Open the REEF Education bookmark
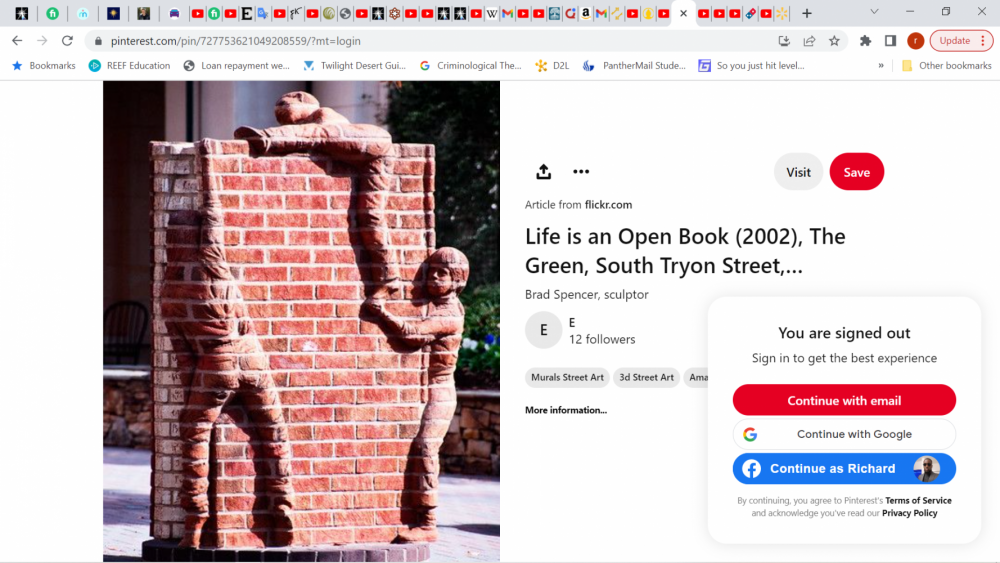The image size is (1000, 563). point(129,65)
